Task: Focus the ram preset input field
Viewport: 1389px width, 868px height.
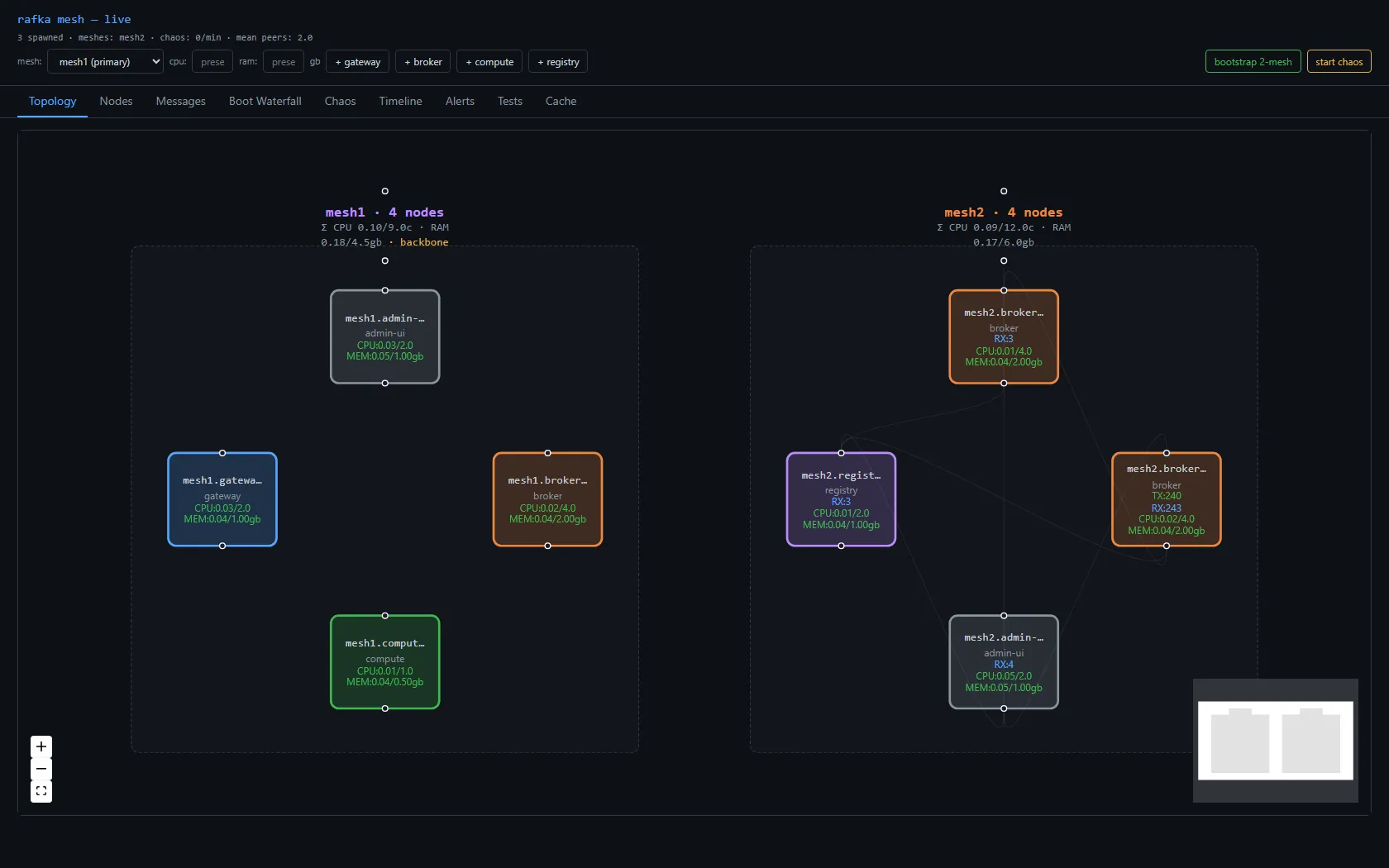Action: point(284,61)
